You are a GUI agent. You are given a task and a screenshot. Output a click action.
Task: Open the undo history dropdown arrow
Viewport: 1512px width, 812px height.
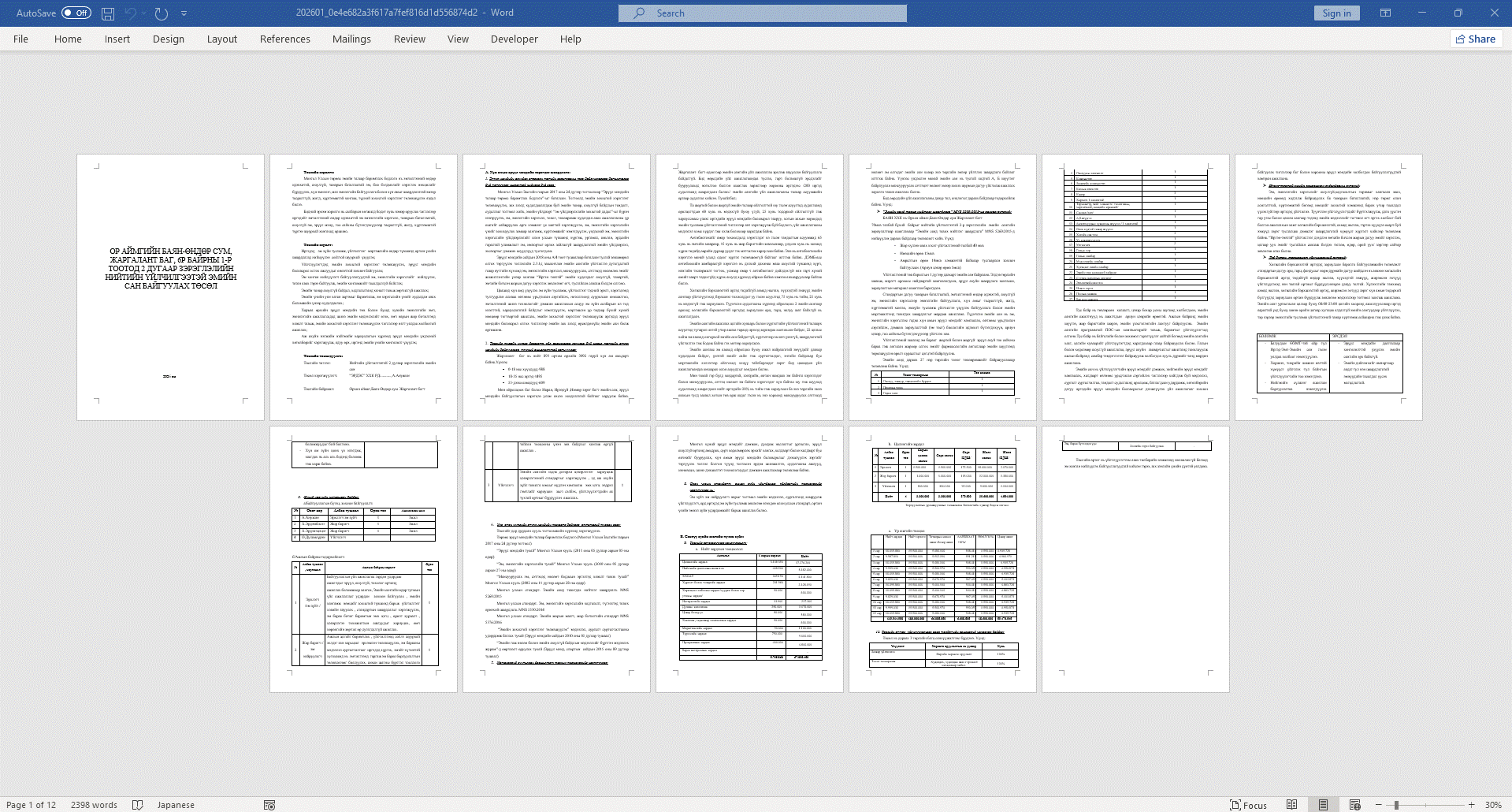144,13
